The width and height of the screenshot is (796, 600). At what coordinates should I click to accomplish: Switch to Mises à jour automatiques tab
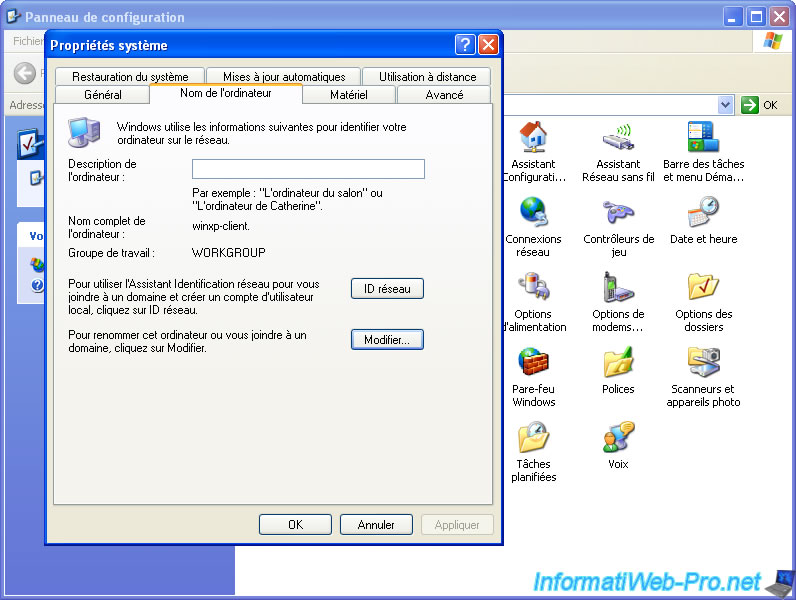coord(284,77)
